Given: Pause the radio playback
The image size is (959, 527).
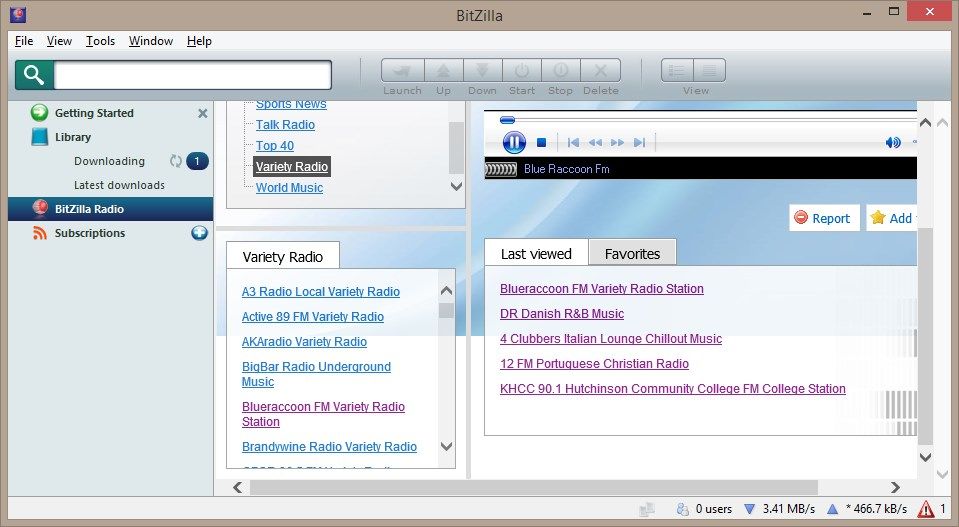Looking at the screenshot, I should tap(514, 142).
